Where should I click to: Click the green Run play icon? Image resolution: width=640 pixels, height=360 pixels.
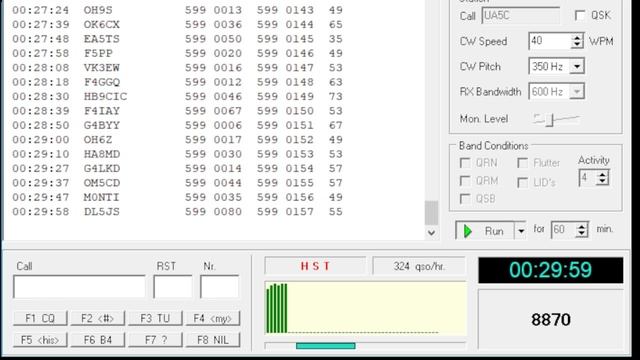tap(468, 231)
